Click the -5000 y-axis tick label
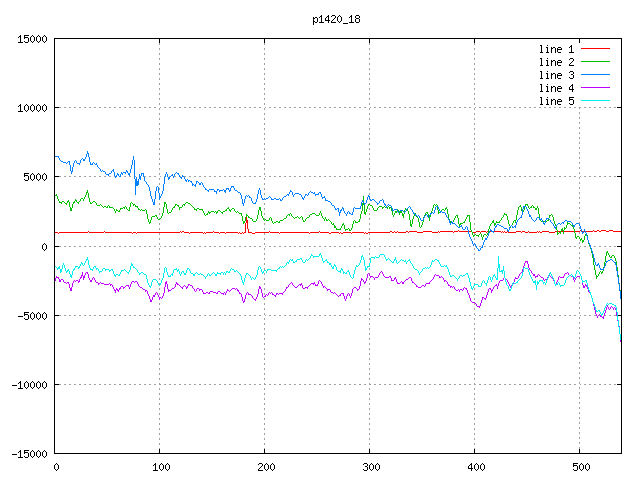640x480 pixels. [x=32, y=315]
